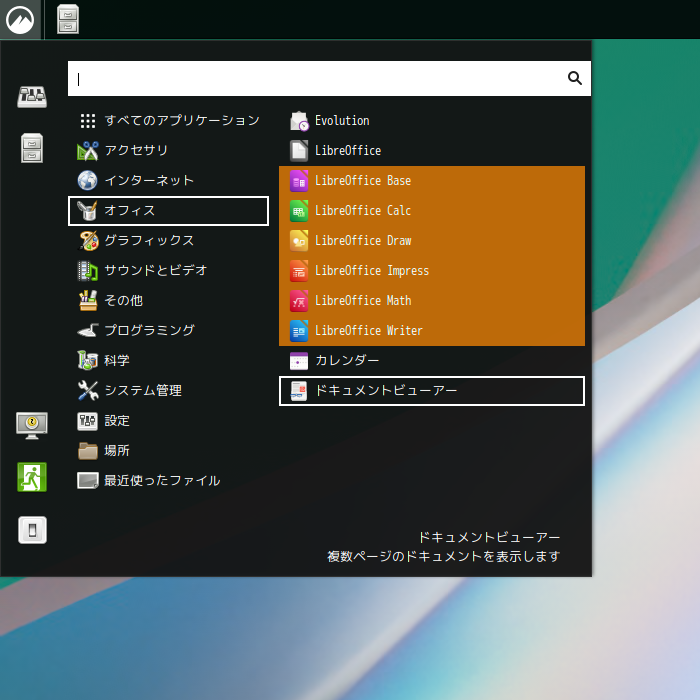Launch LibreOffice Base
This screenshot has width=700, height=700.
click(432, 181)
